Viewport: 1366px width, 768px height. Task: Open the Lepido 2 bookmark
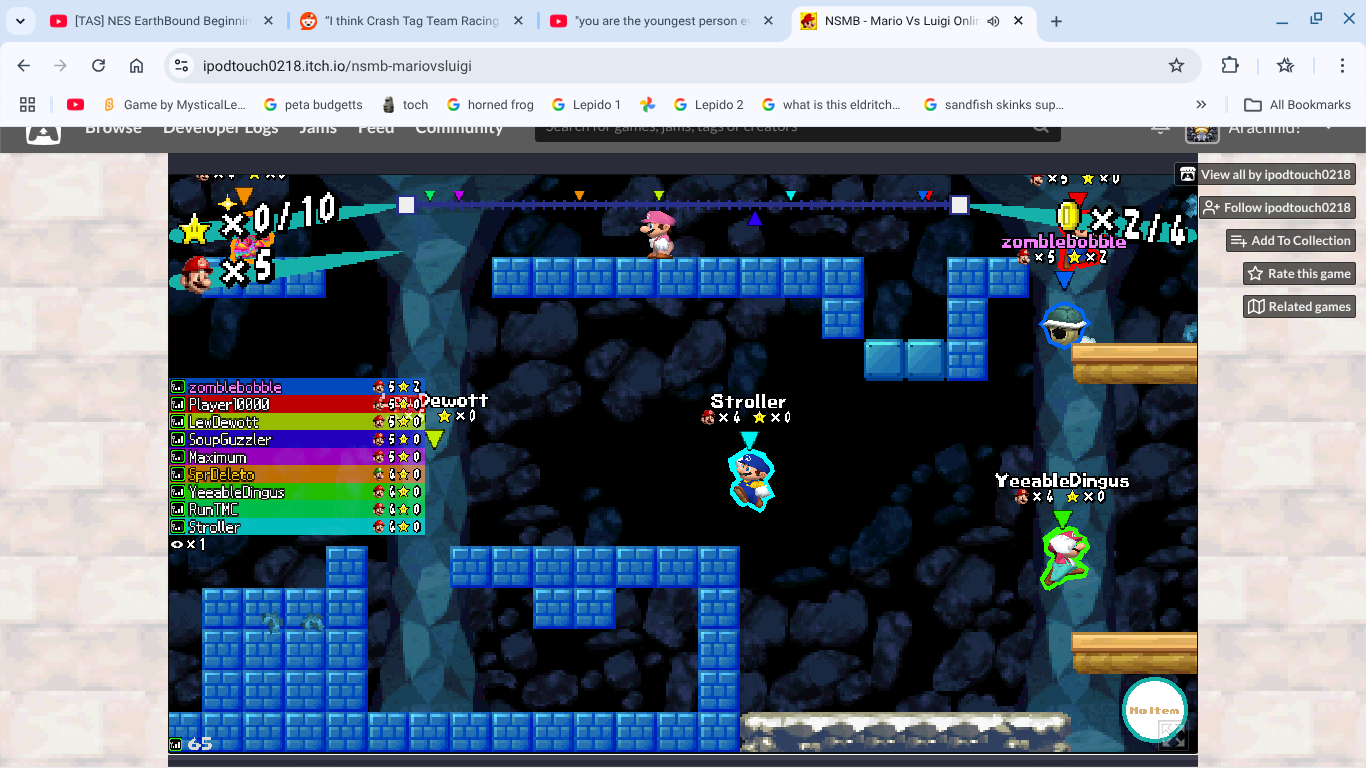point(709,104)
